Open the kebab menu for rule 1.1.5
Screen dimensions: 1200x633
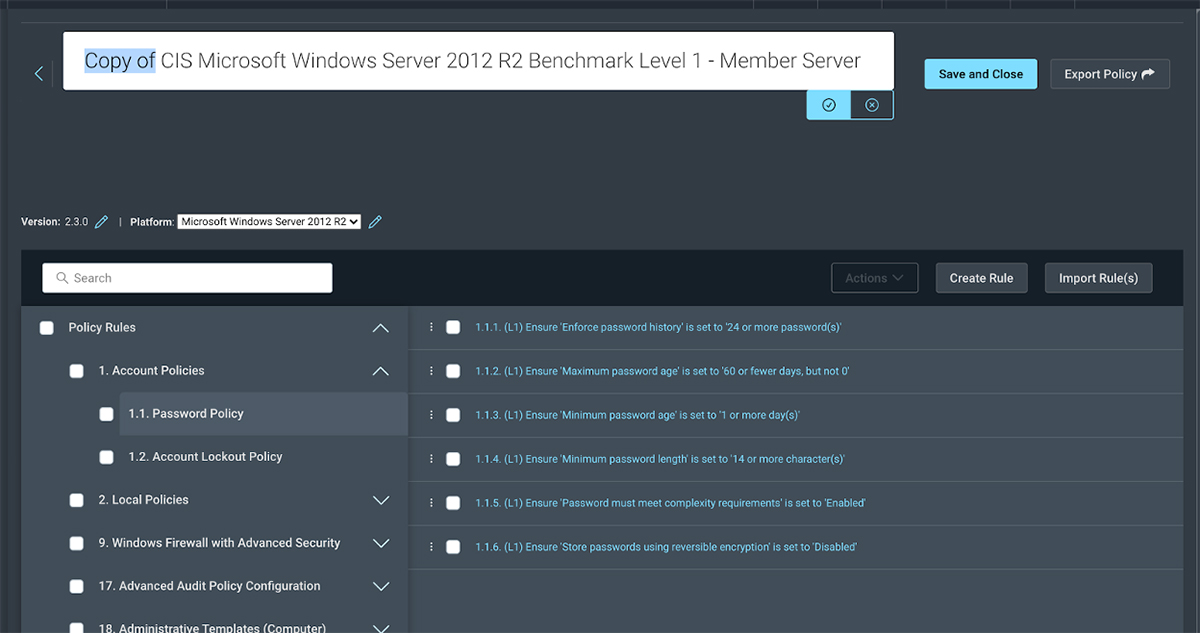point(432,503)
